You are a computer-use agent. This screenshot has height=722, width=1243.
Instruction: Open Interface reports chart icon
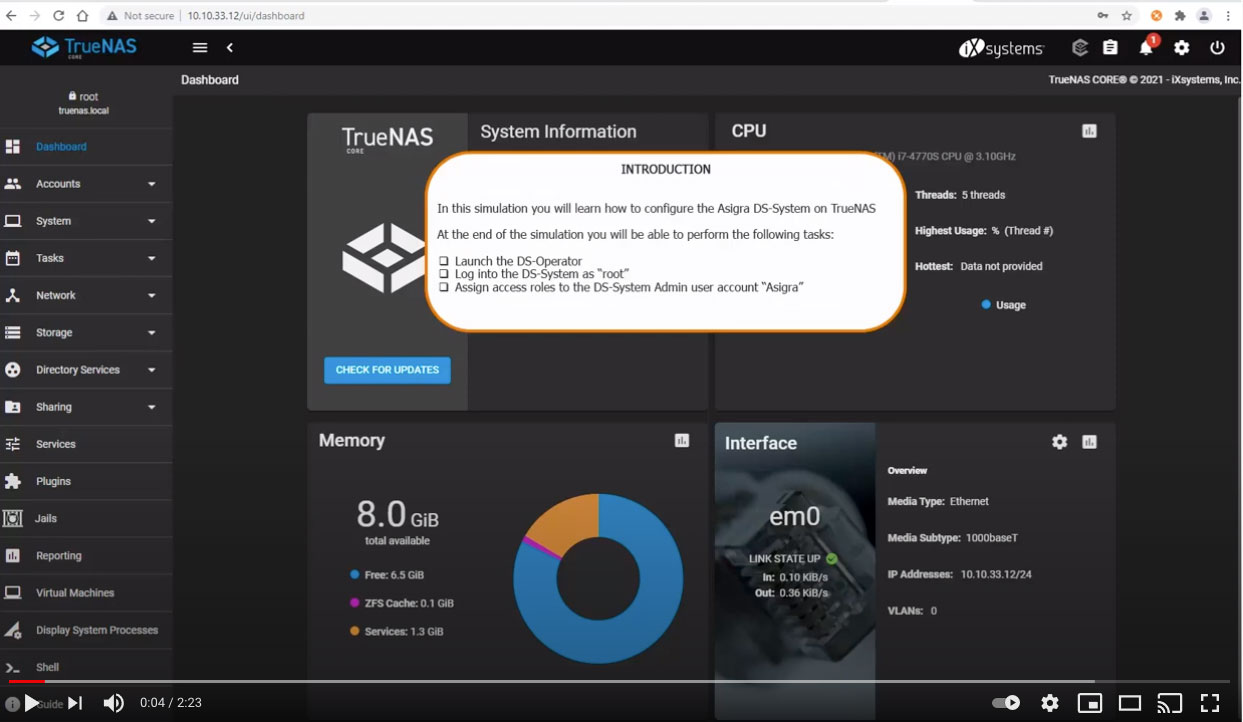click(1090, 442)
